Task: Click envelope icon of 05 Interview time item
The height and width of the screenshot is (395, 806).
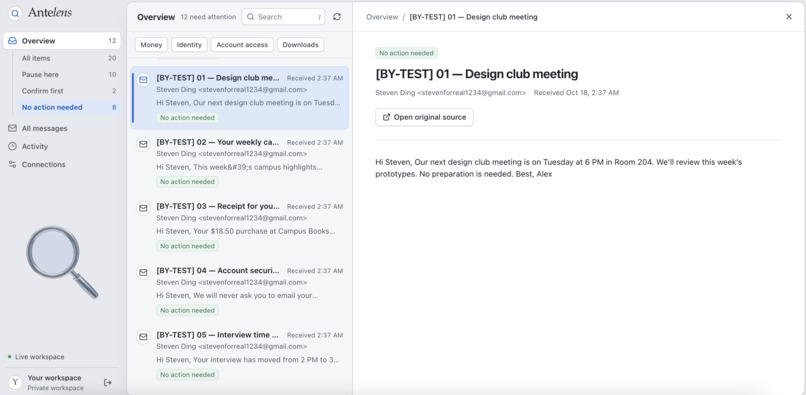Action: [143, 336]
